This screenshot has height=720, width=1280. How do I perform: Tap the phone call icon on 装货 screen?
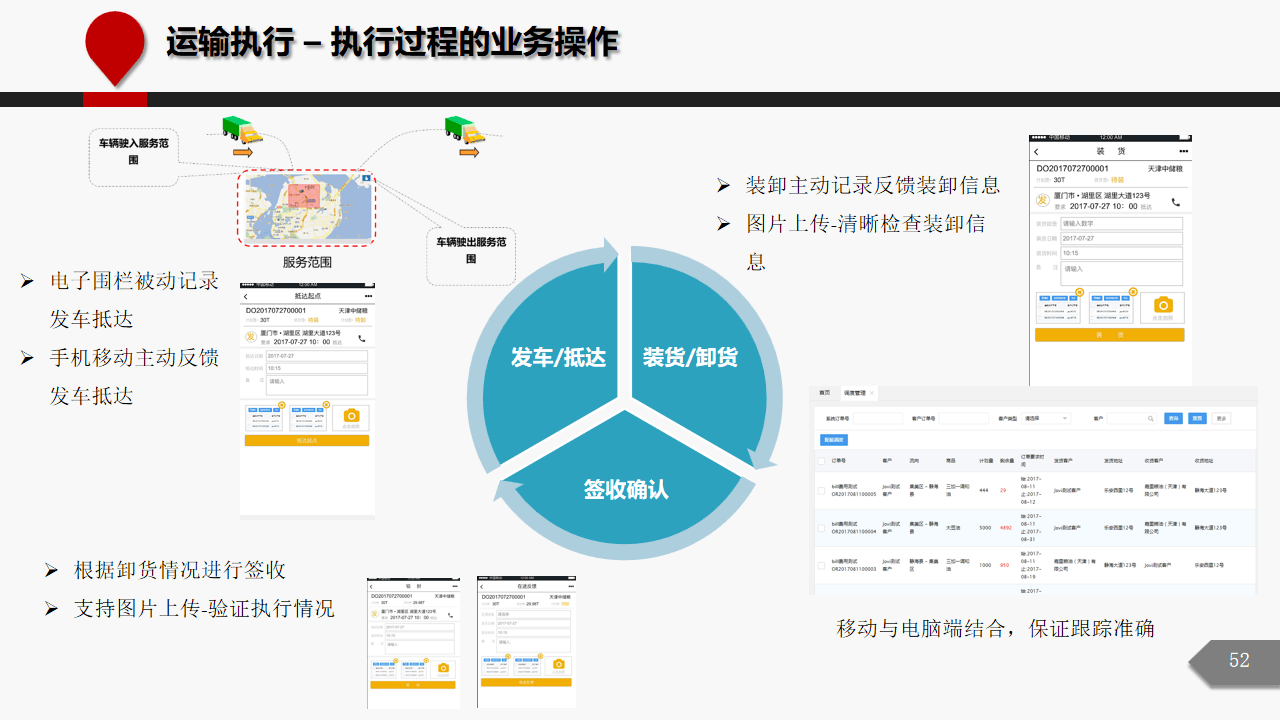click(1176, 201)
